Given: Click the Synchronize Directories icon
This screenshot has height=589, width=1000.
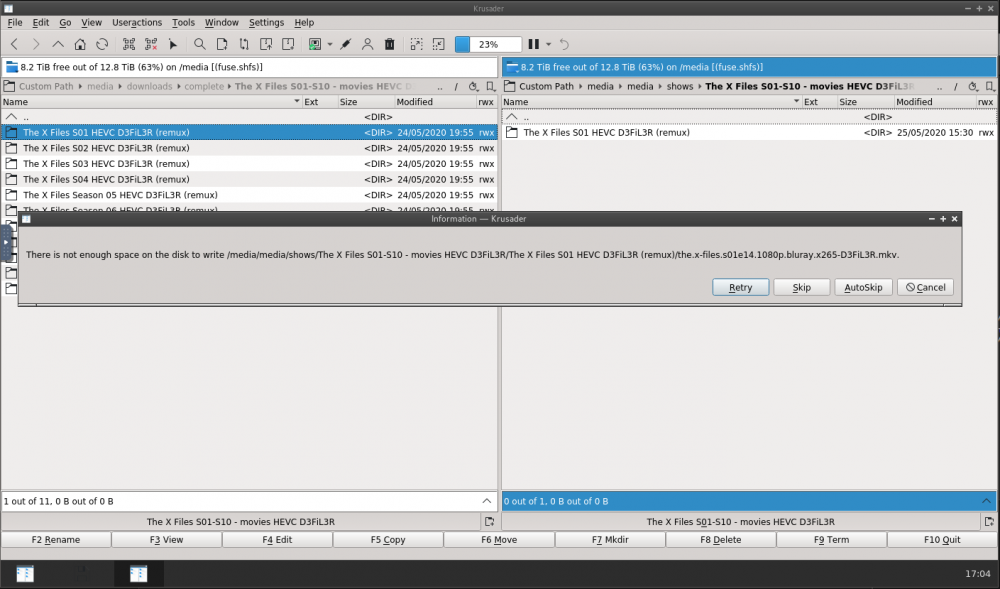Looking at the screenshot, I should [x=244, y=45].
